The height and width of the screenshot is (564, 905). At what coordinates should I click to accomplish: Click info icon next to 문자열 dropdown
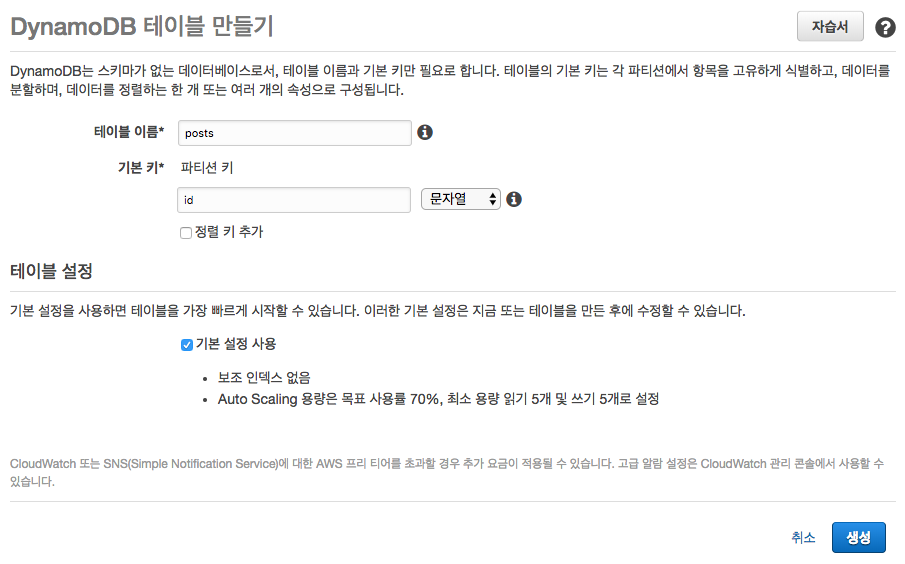tap(514, 199)
